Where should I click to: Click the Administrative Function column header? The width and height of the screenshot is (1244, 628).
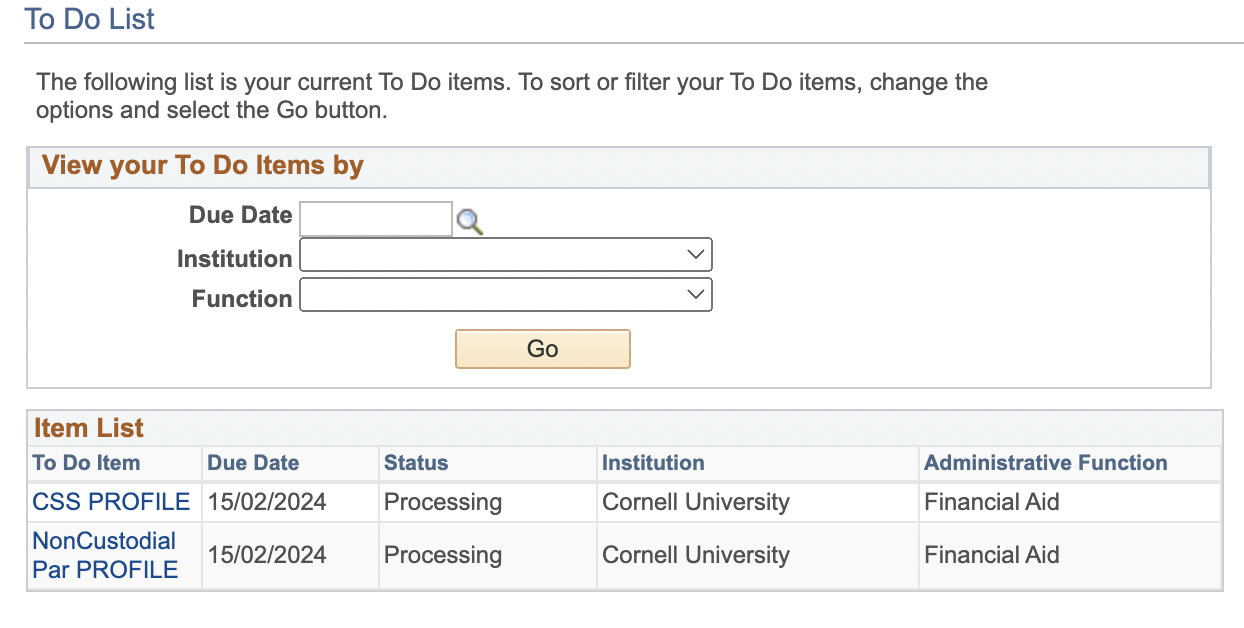point(1045,463)
